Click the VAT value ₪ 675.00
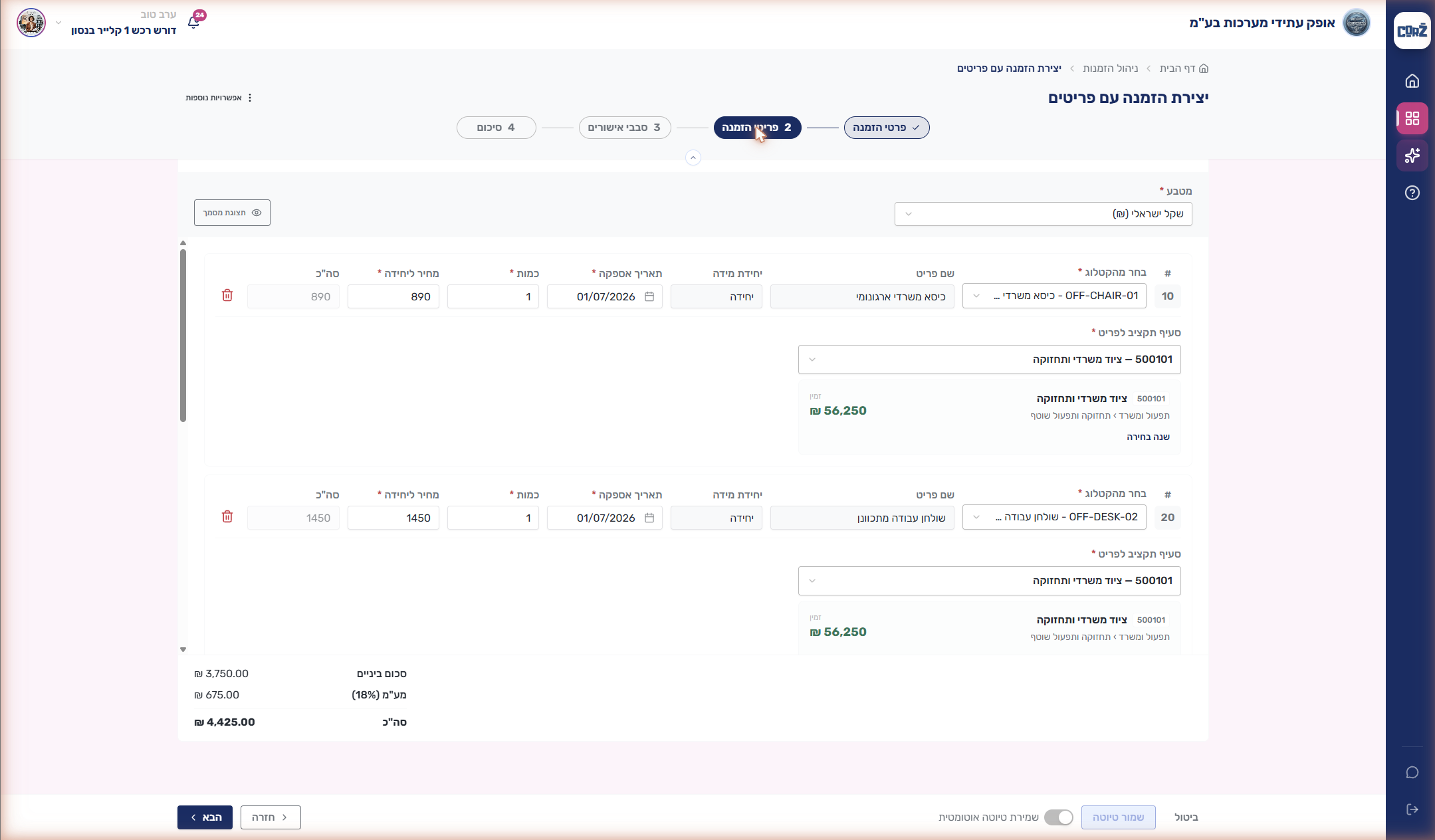1435x840 pixels. coord(217,695)
